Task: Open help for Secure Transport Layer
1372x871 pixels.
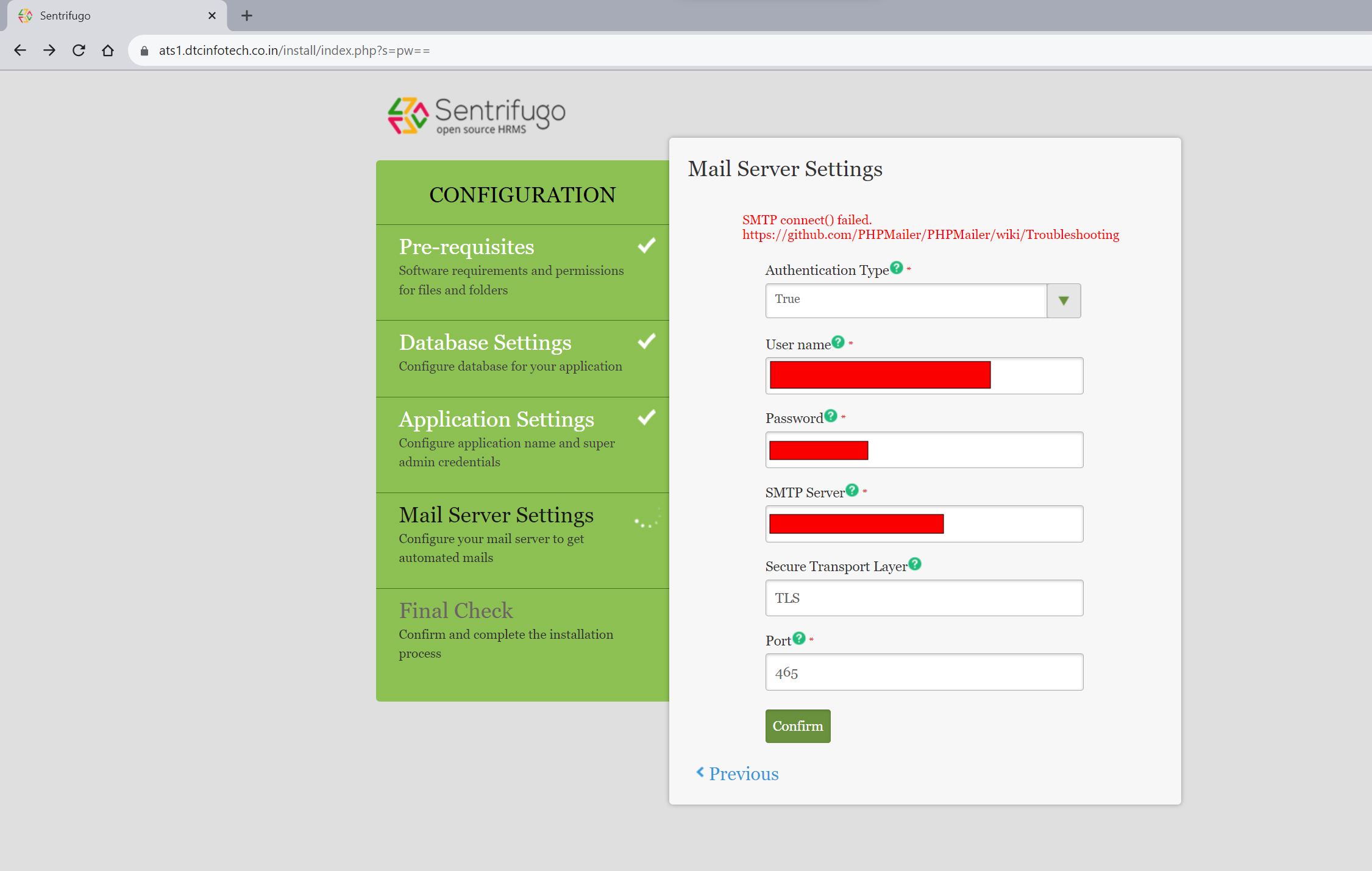Action: pyautogui.click(x=915, y=564)
